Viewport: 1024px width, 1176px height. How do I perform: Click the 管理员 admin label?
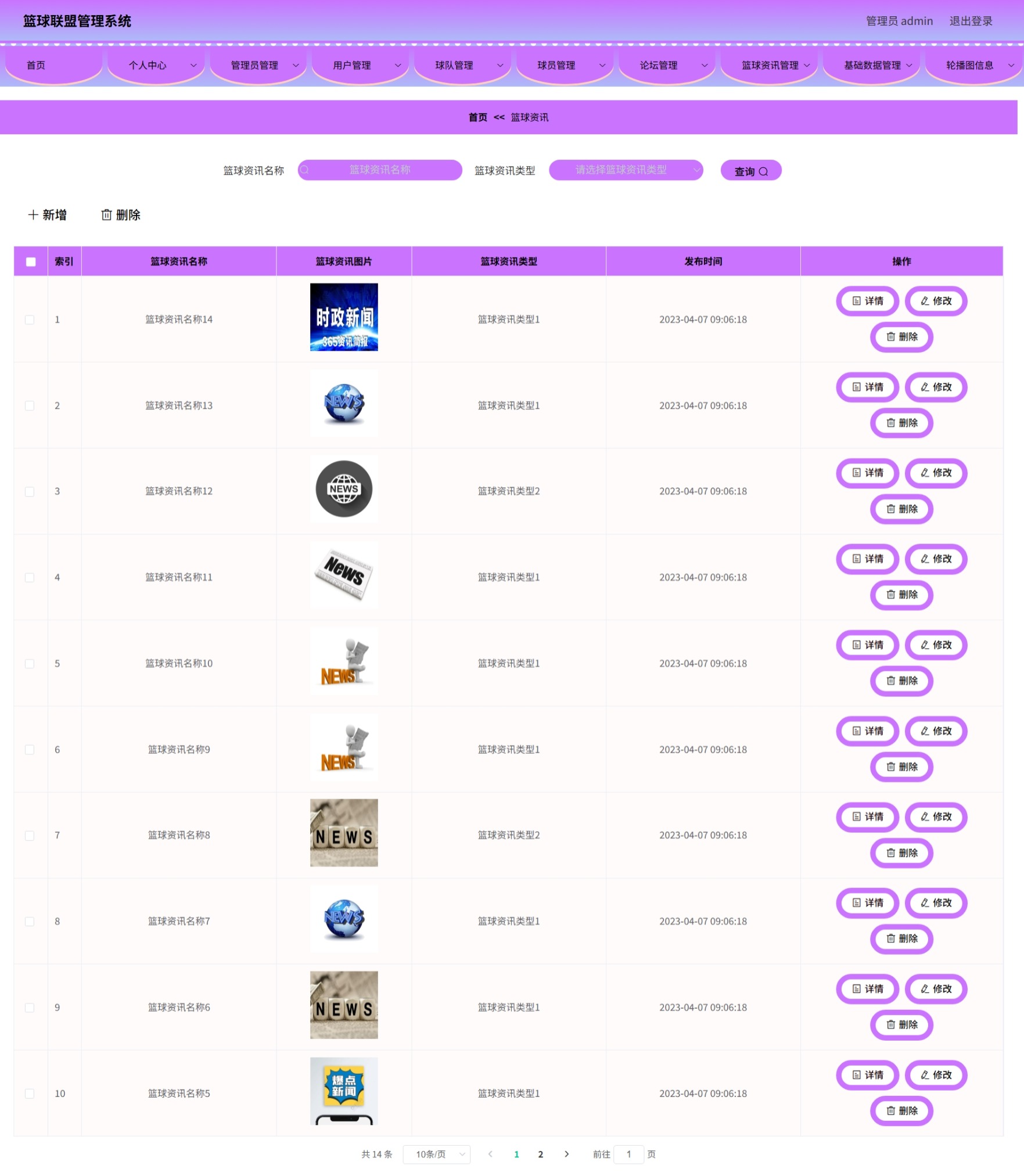point(899,21)
